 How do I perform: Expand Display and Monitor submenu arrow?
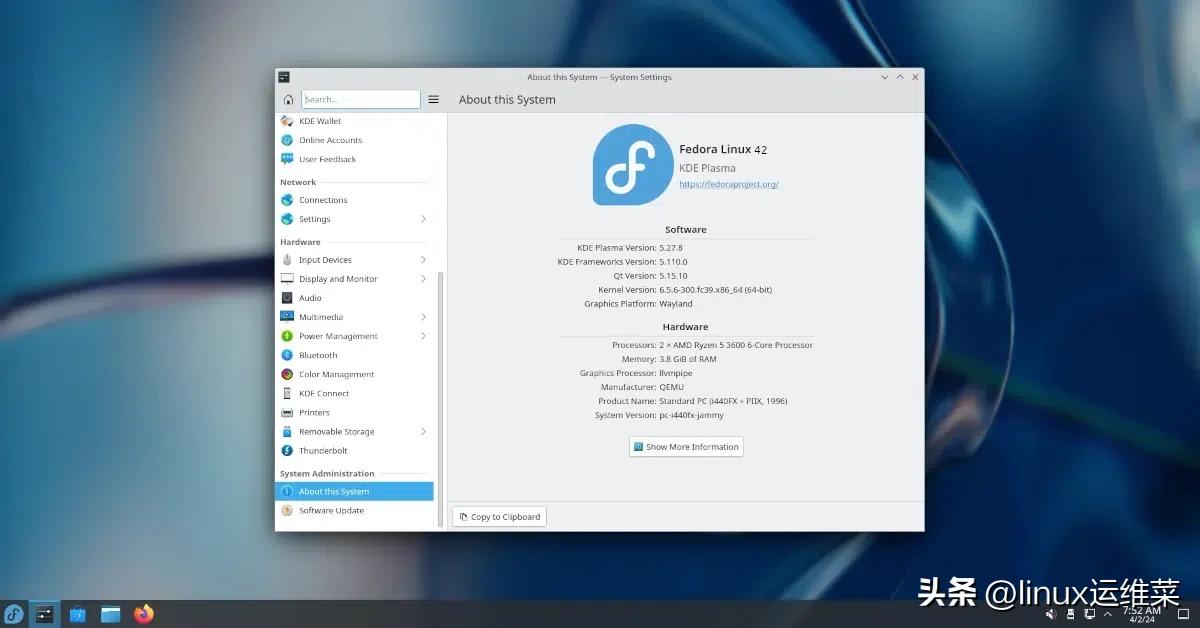coord(423,279)
